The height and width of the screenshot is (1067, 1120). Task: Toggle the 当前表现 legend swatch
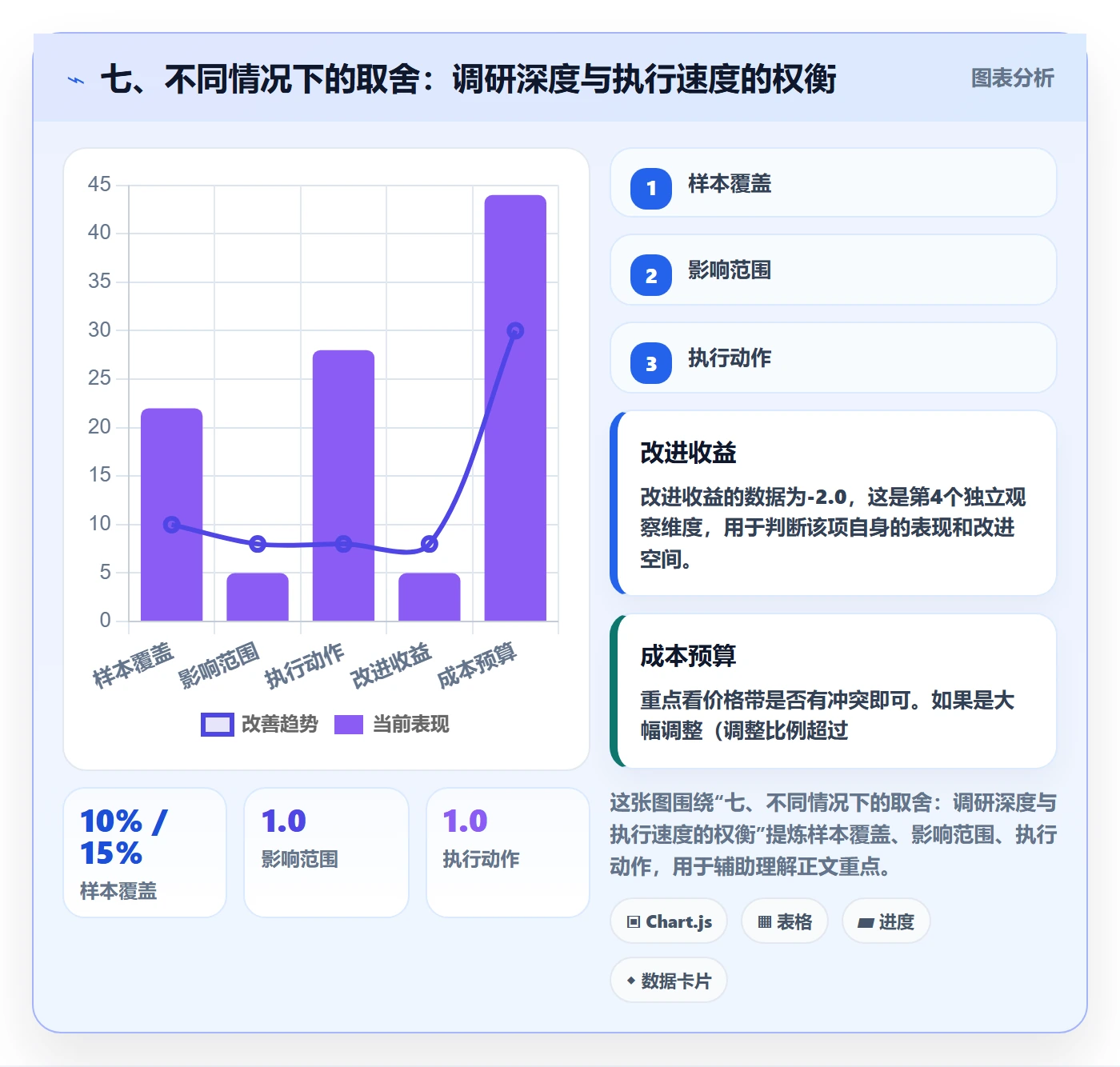pyautogui.click(x=349, y=725)
